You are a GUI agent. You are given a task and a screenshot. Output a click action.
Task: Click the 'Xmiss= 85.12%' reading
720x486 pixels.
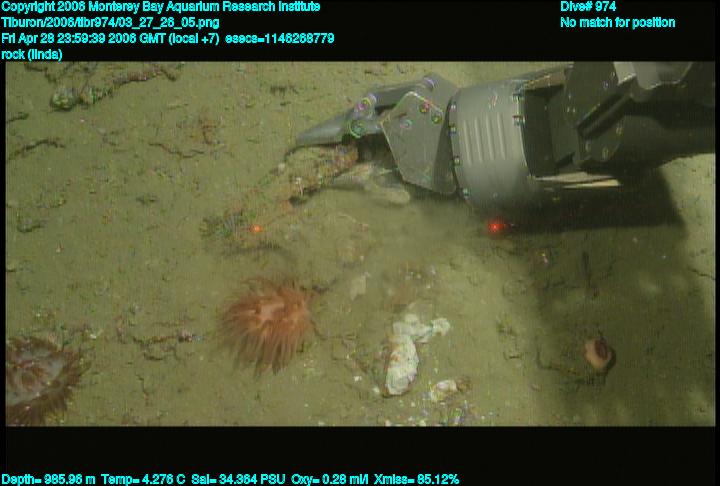coord(416,479)
